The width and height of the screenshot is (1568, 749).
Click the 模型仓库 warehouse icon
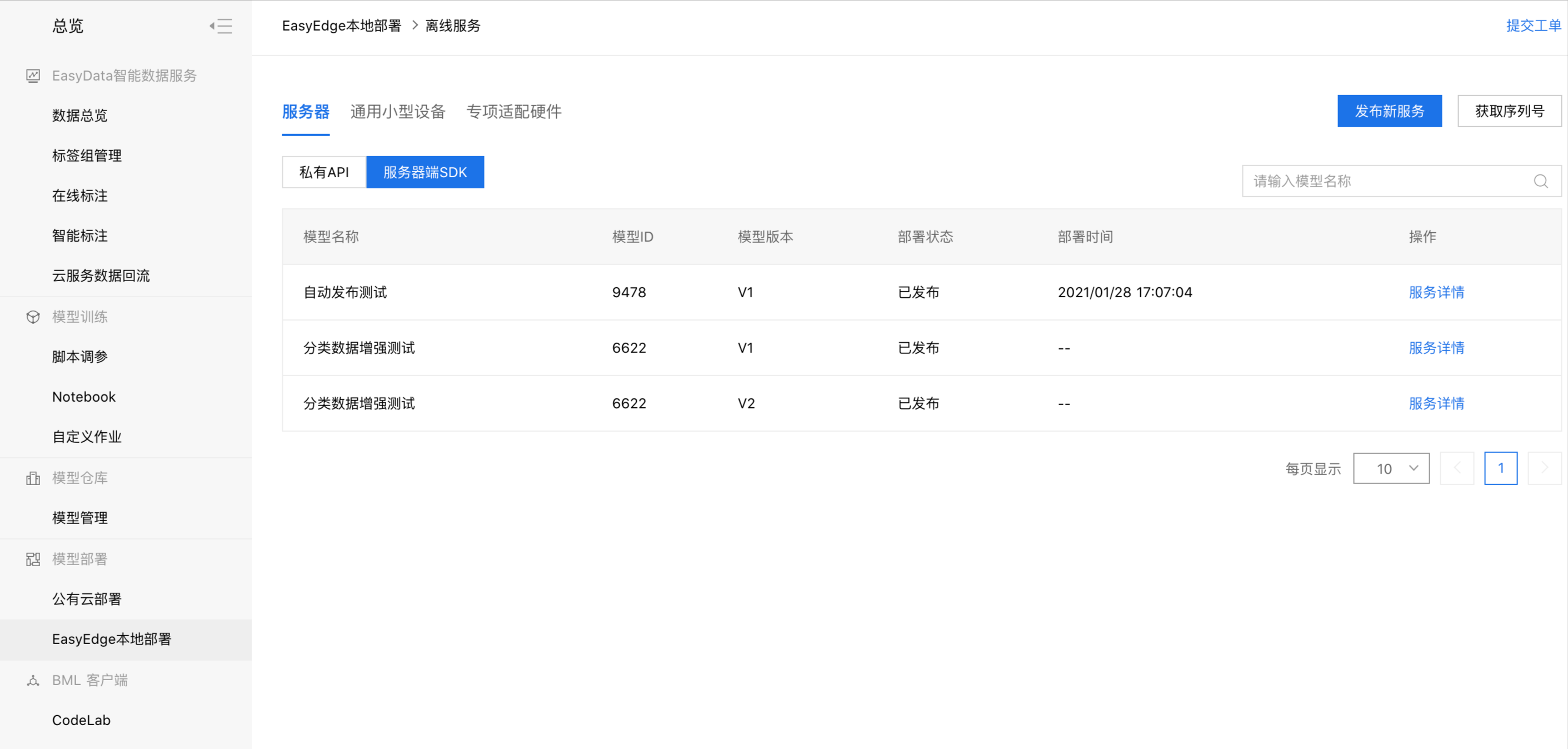33,478
